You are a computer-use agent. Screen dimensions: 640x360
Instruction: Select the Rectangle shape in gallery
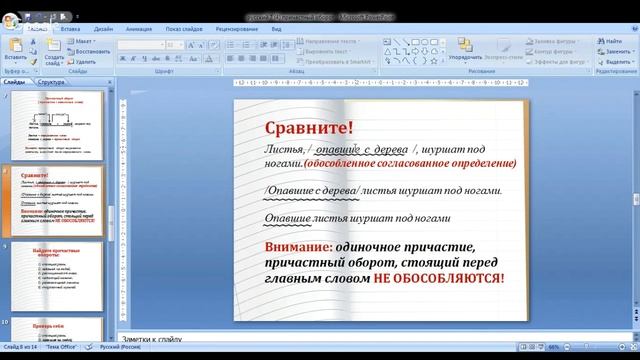click(416, 42)
